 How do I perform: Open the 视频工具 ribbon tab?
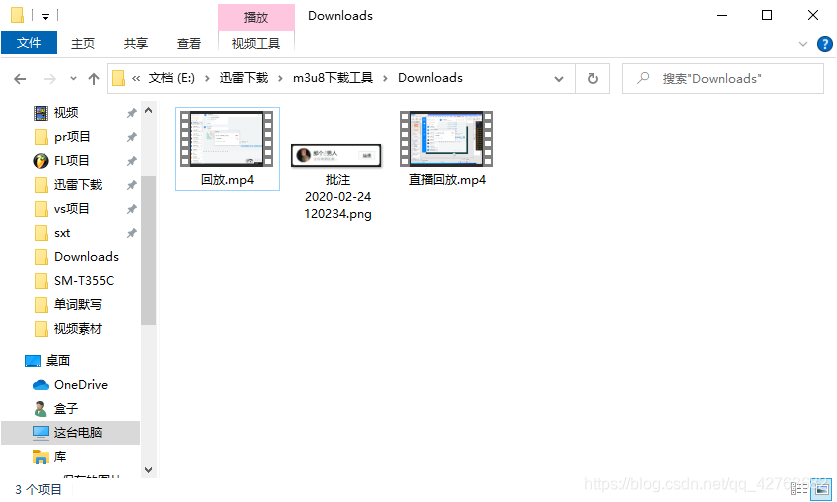256,43
